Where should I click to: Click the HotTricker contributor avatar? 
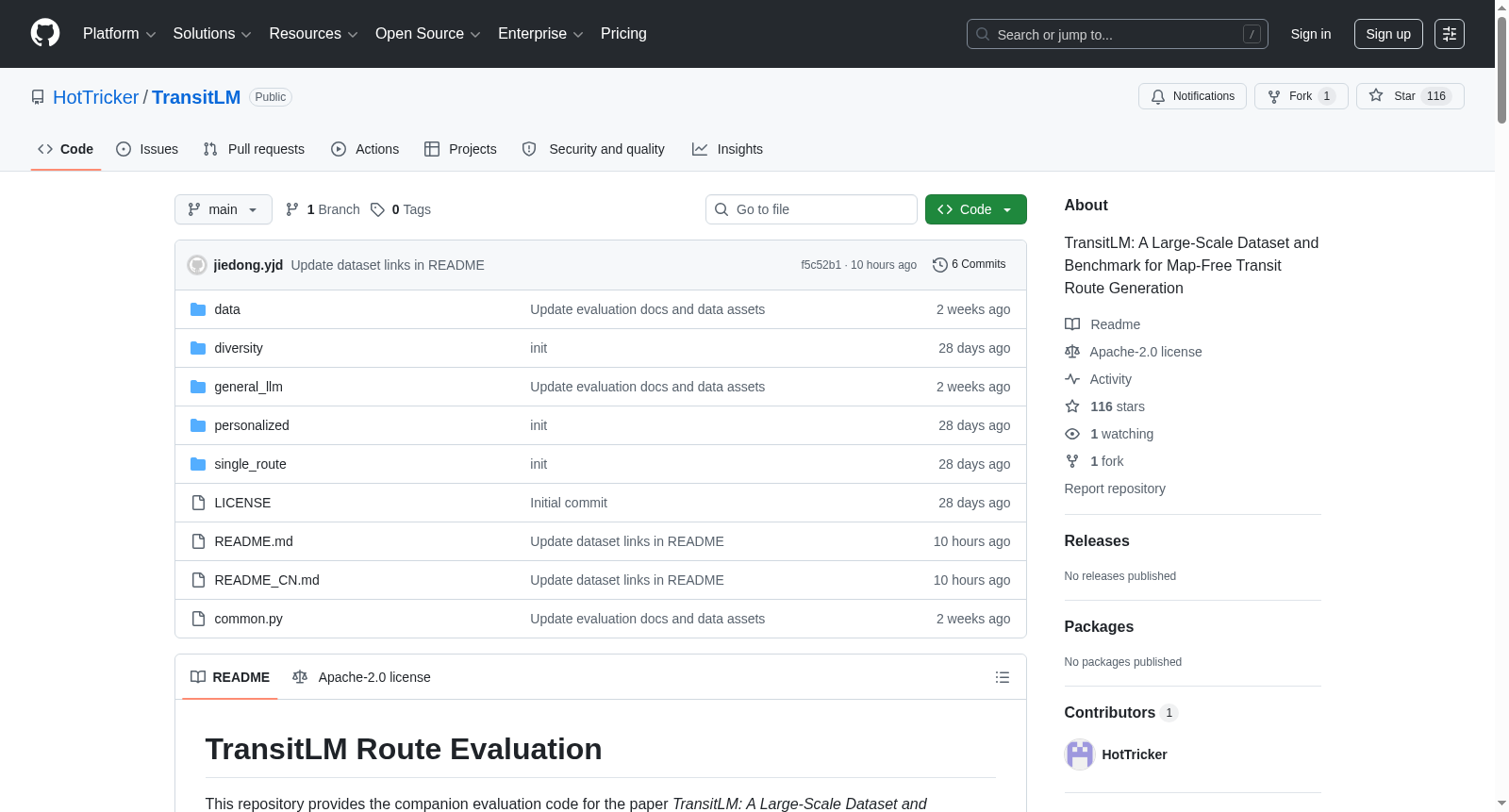tap(1079, 754)
